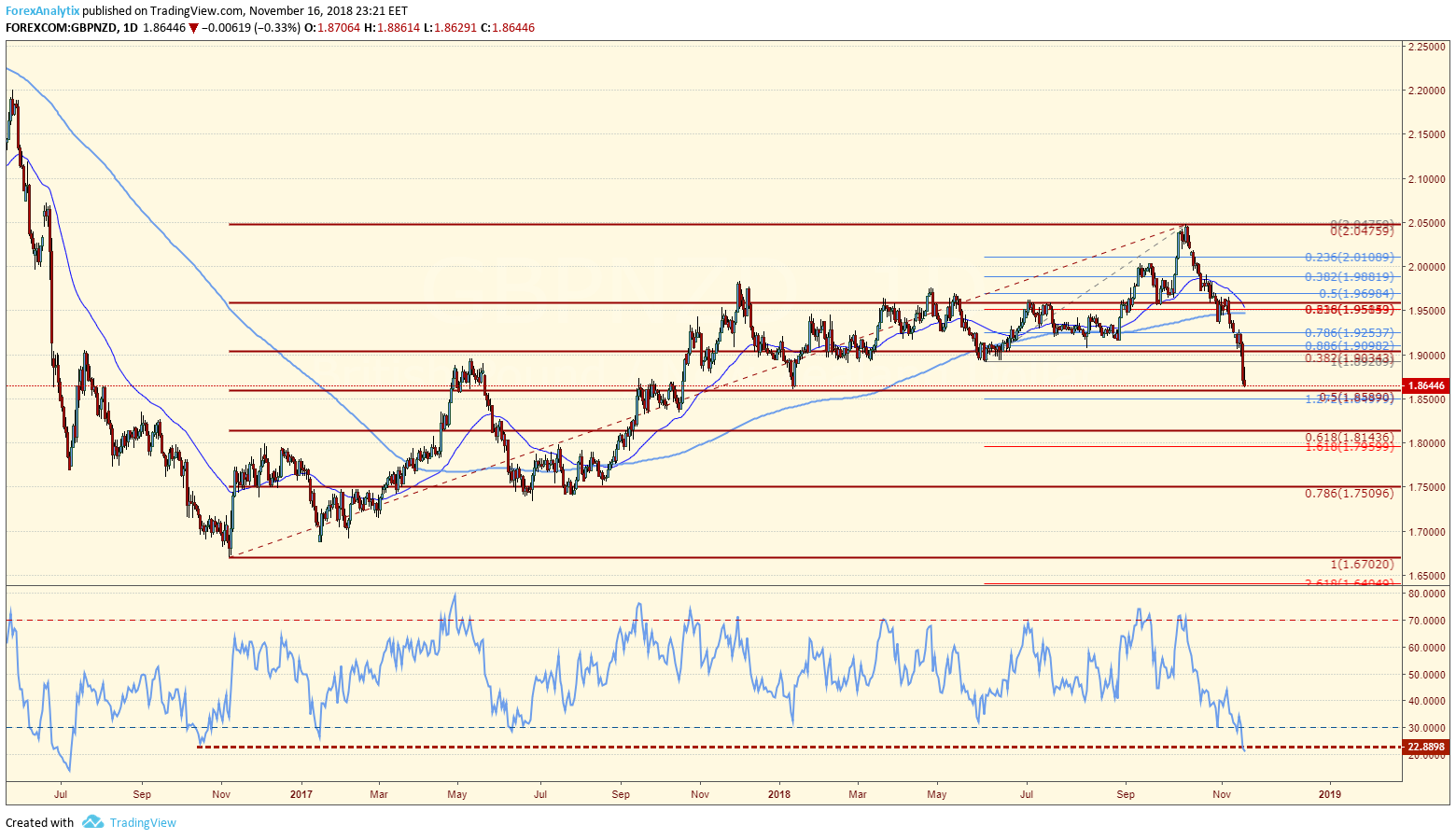
Task: Click the Created with text
Action: (39, 822)
